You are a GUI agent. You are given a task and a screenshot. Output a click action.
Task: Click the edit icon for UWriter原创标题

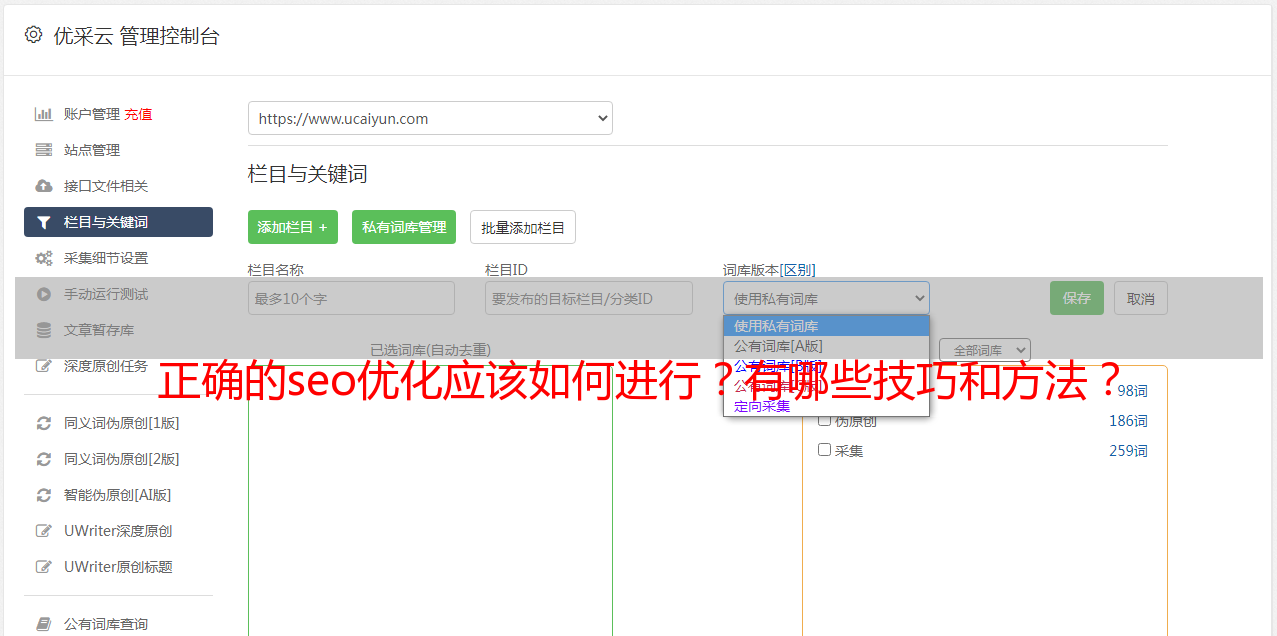pos(43,567)
